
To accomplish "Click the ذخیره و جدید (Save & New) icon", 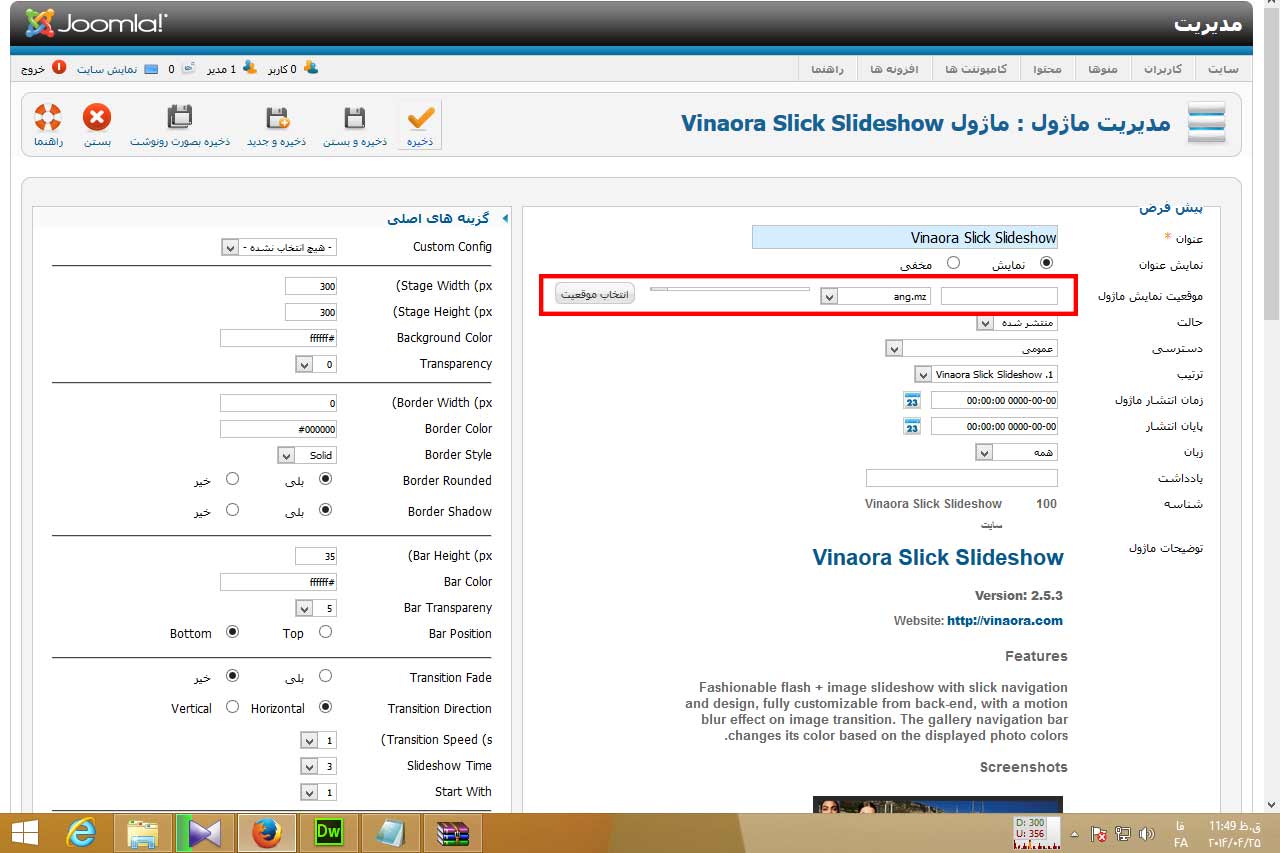I will coord(277,118).
